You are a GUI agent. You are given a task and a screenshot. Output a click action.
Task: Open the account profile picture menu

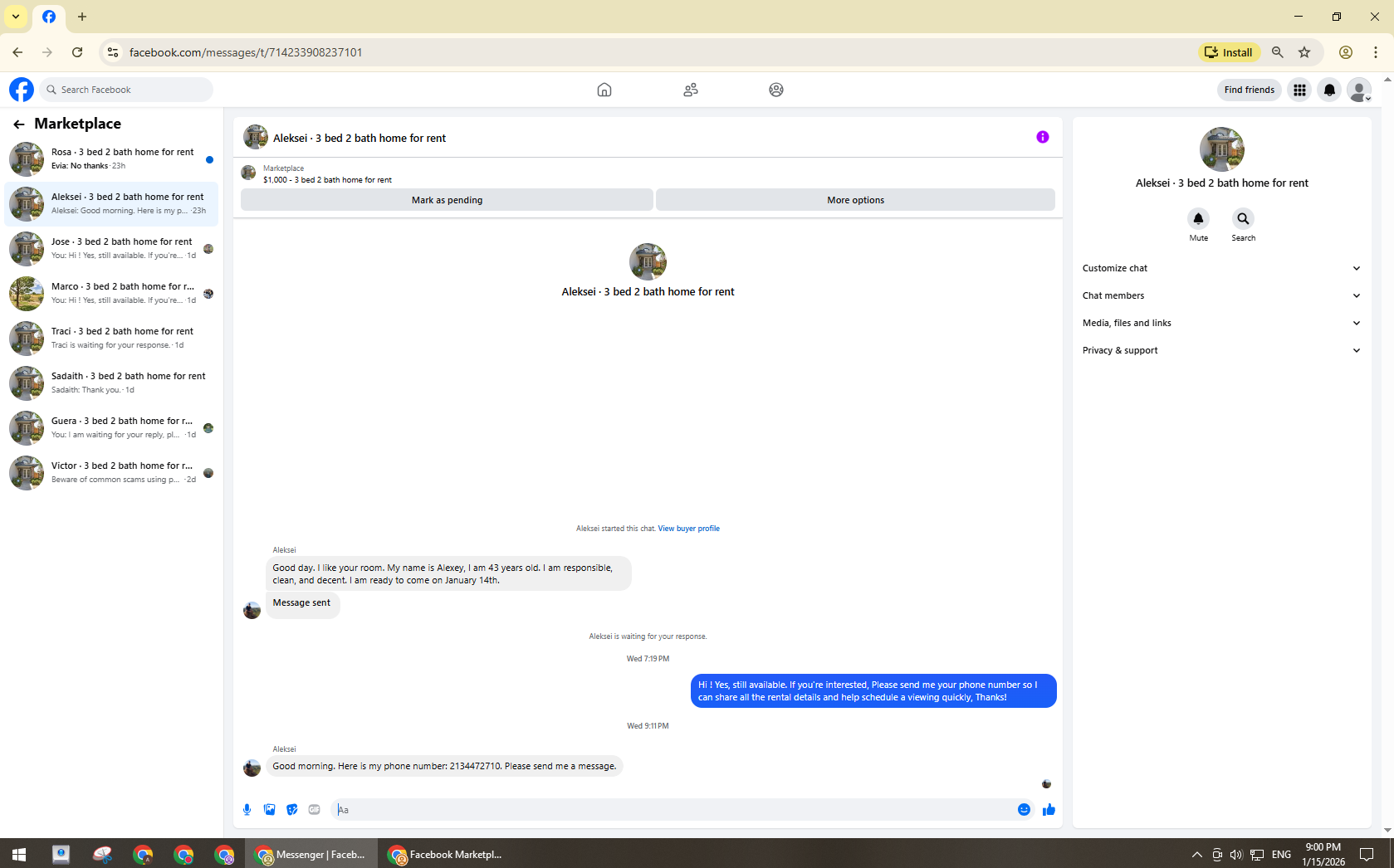[x=1360, y=90]
